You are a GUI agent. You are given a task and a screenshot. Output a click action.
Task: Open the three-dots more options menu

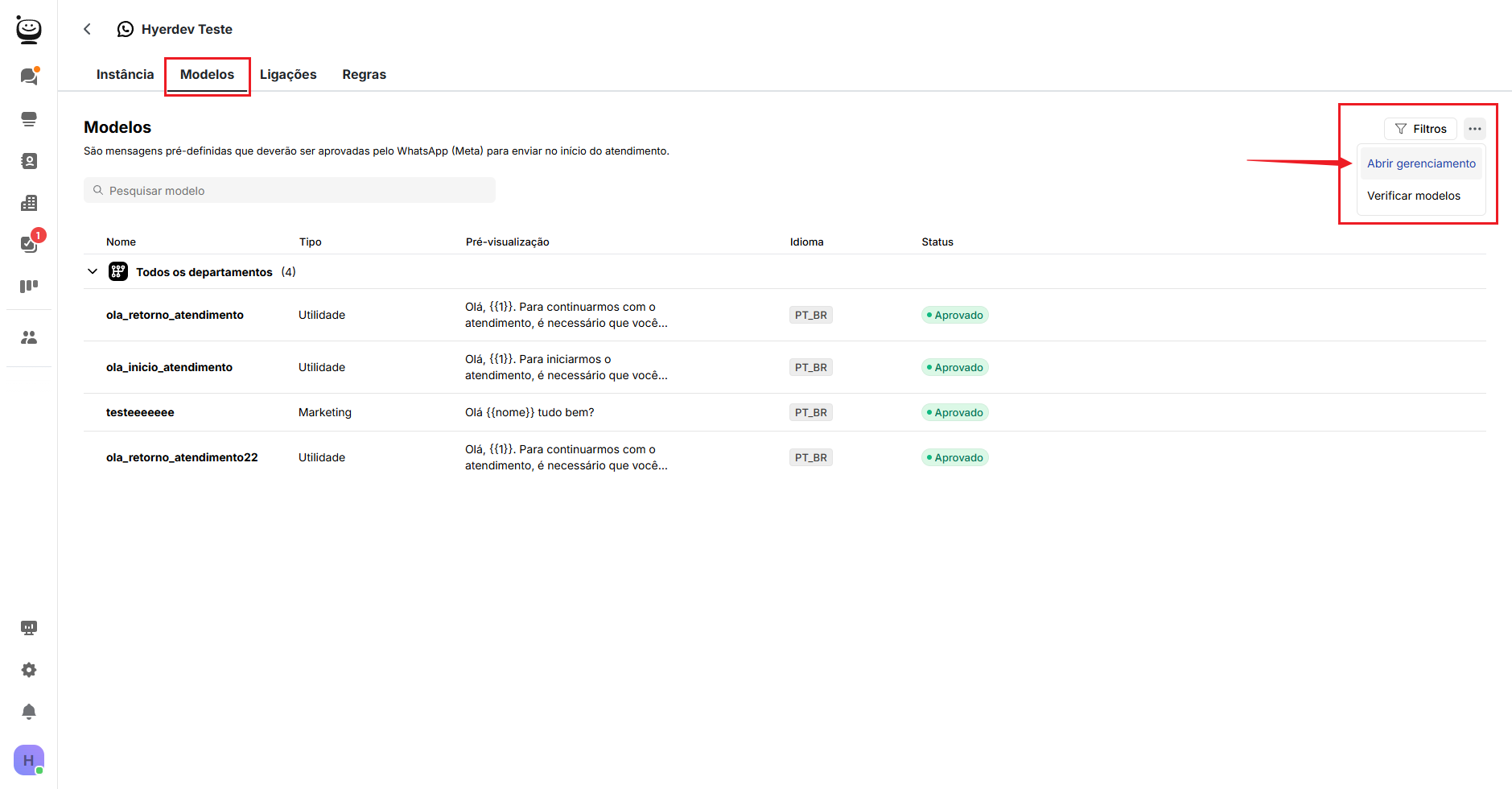1474,129
